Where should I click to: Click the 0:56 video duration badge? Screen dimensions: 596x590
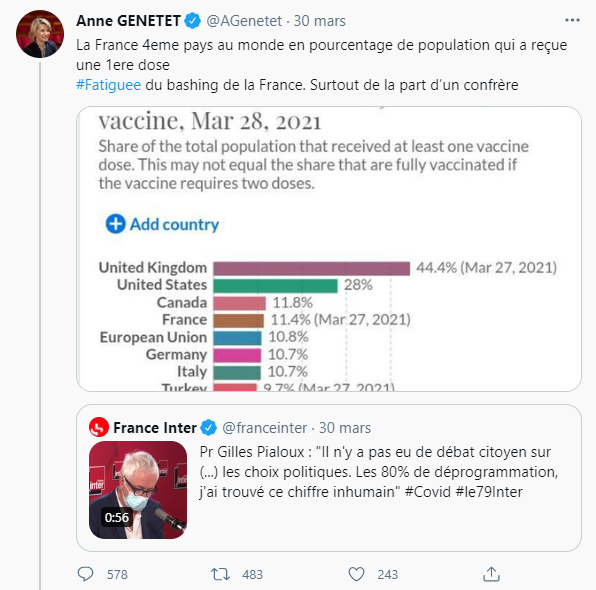click(x=117, y=517)
